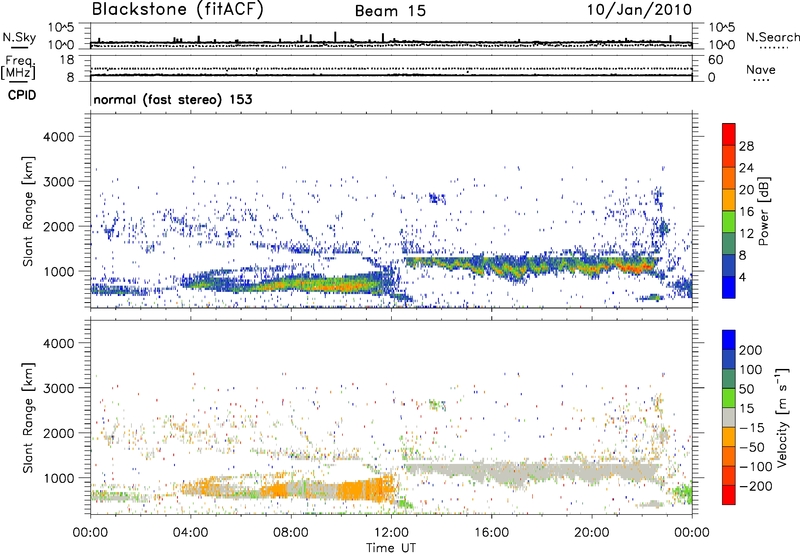Click the gray scatter band near 16:00 in velocity panel
The image size is (800, 554).
click(x=531, y=472)
